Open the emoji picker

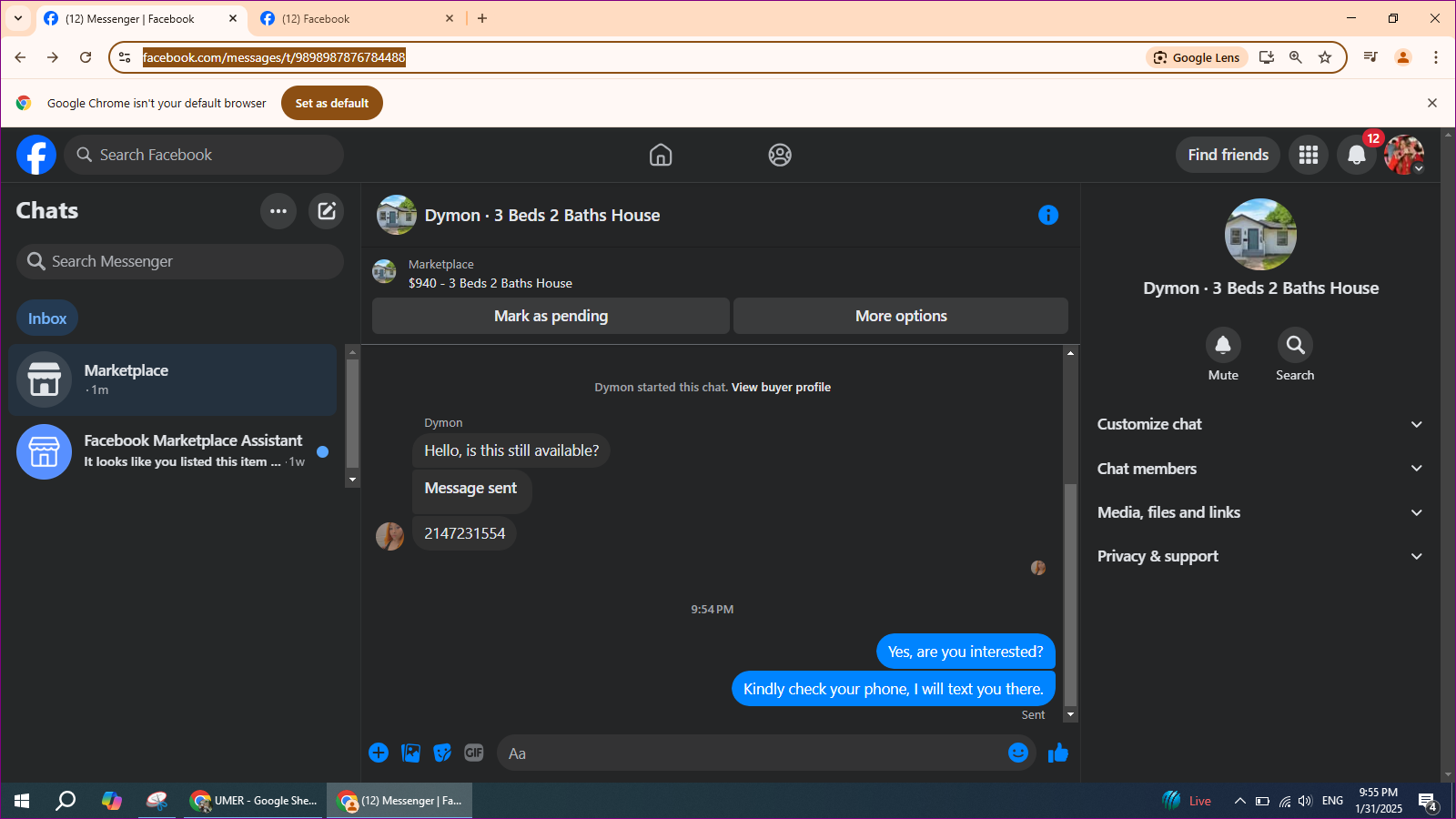pos(1018,753)
